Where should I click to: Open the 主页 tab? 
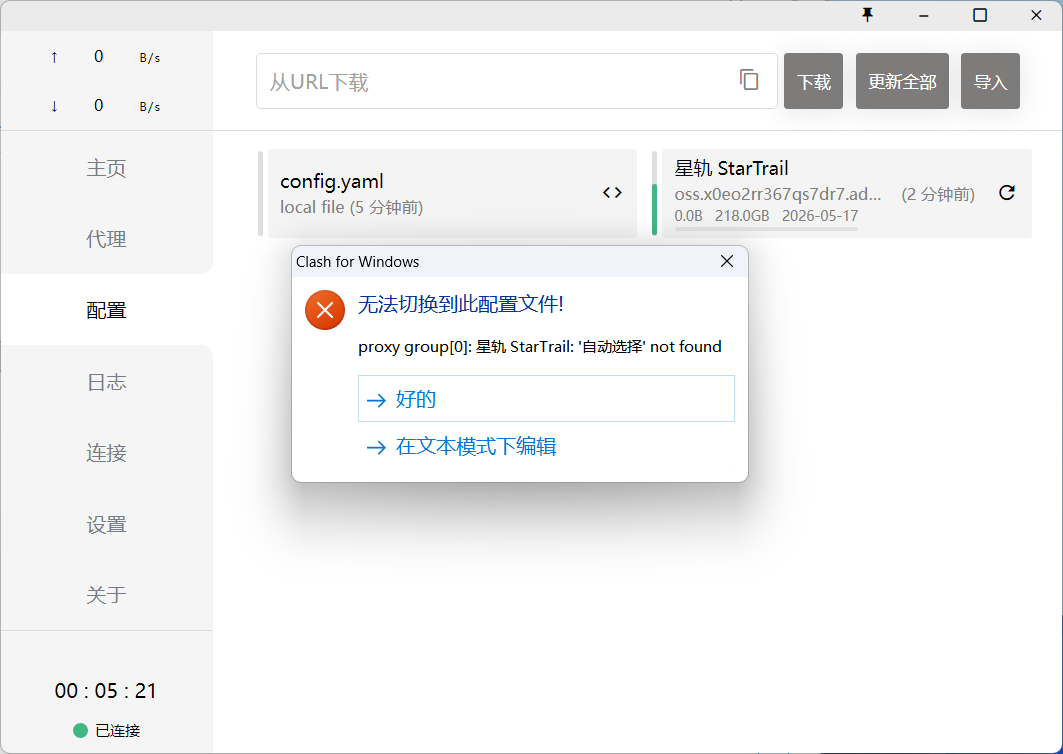tap(106, 168)
